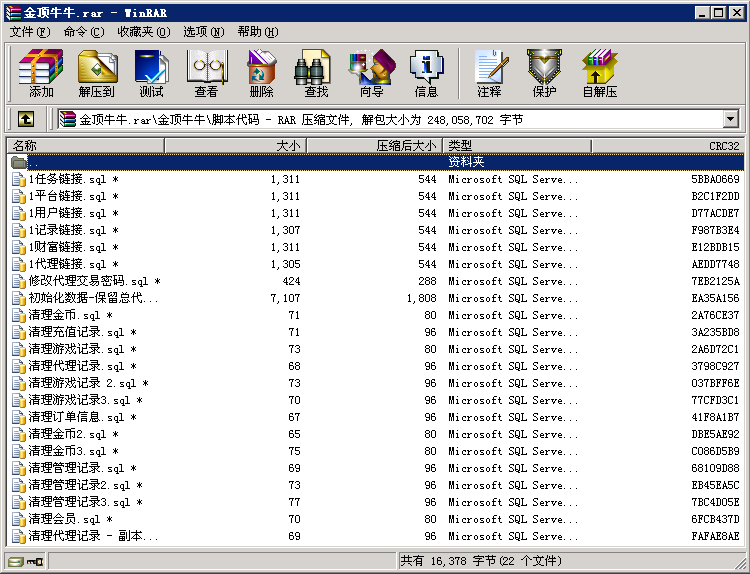Click the 添加 (Add) toolbar icon
This screenshot has height=574, width=750.
point(41,73)
